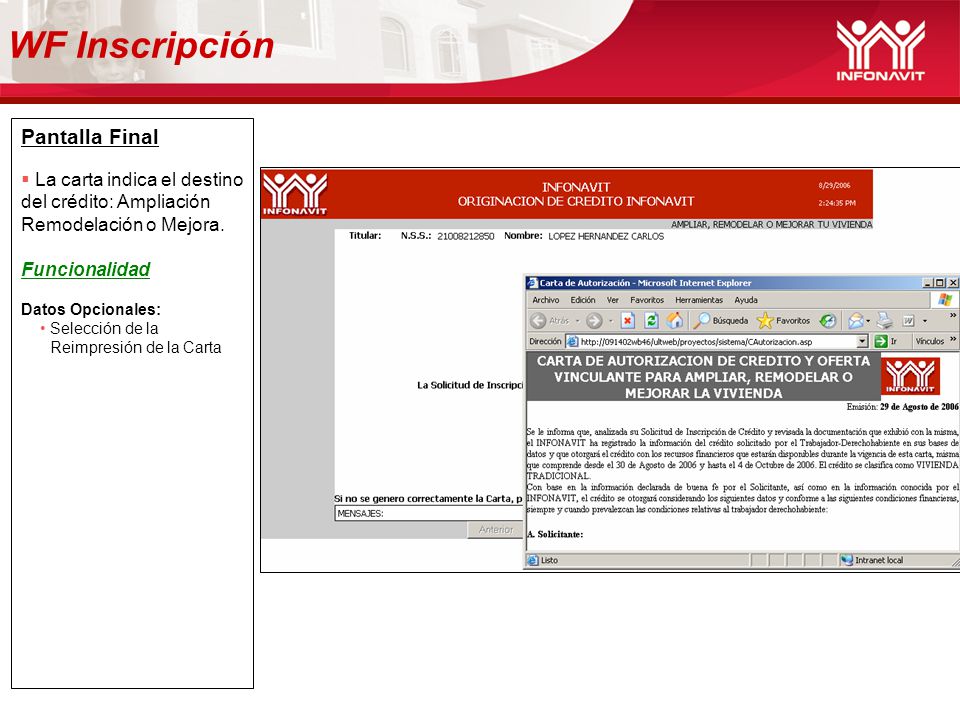This screenshot has height=720, width=960.
Task: Expand the Forward history dropdown arrow
Action: (x=610, y=321)
